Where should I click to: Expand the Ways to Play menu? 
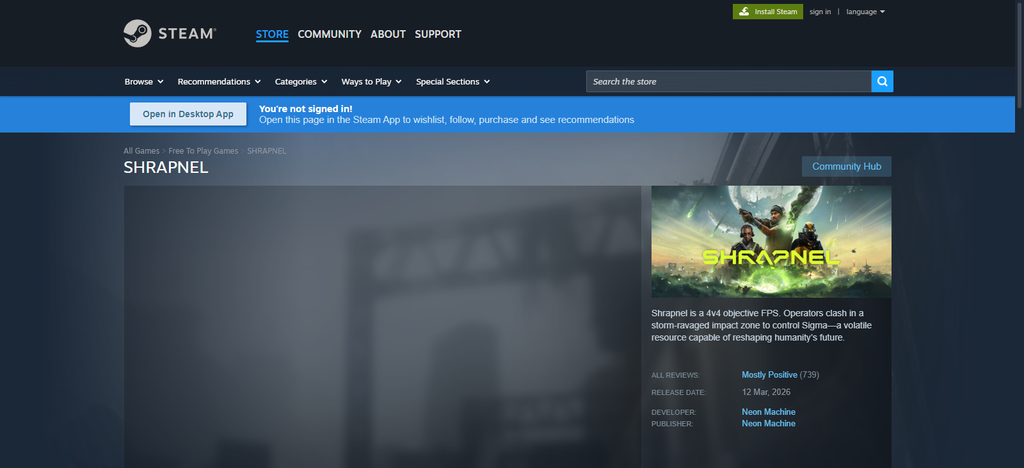[372, 82]
